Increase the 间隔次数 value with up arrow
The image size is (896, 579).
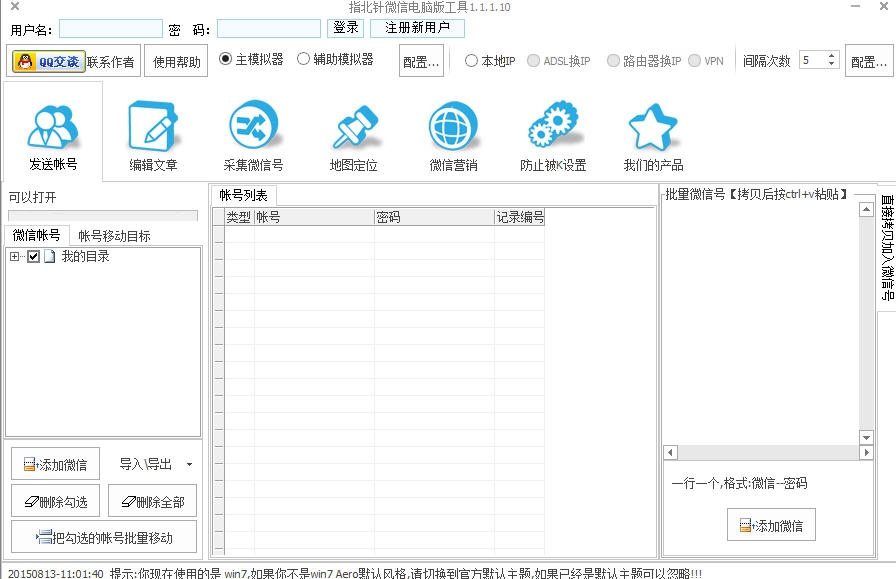click(831, 55)
